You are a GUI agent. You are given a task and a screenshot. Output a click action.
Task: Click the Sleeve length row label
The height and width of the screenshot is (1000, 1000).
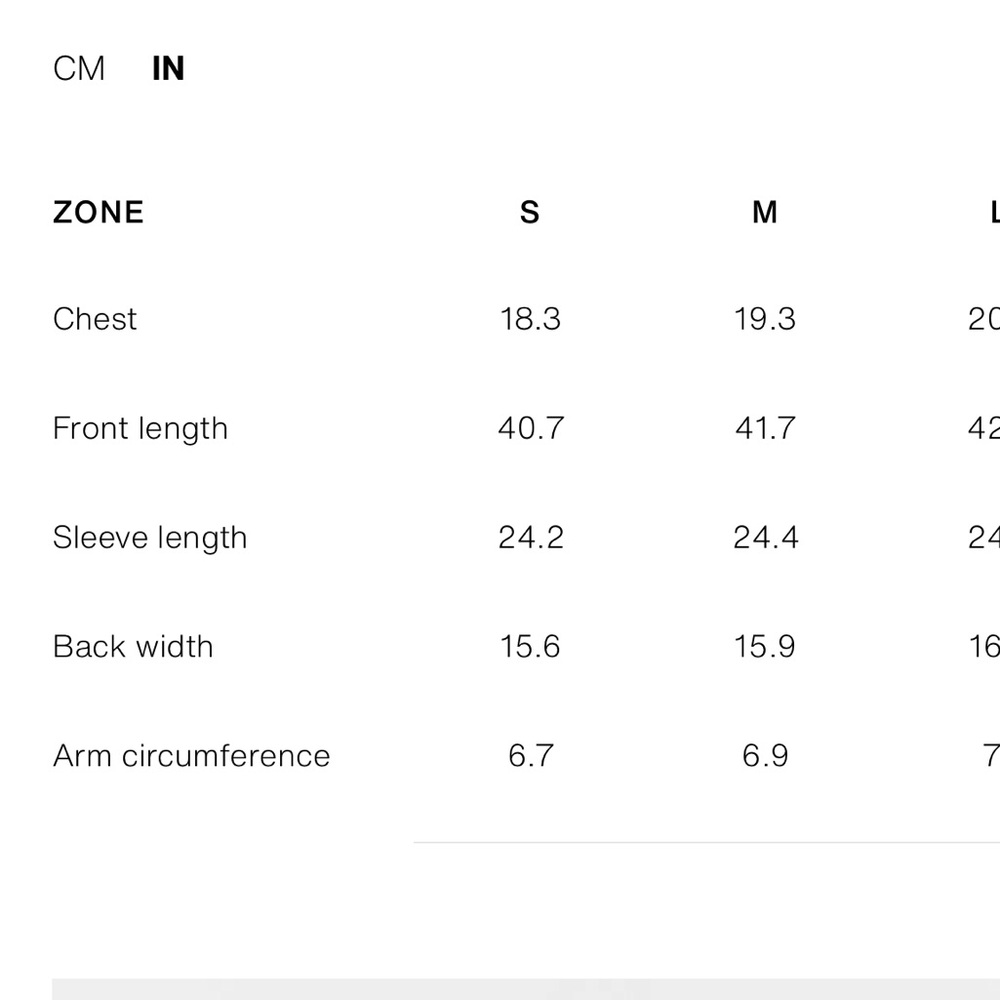pyautogui.click(x=149, y=537)
